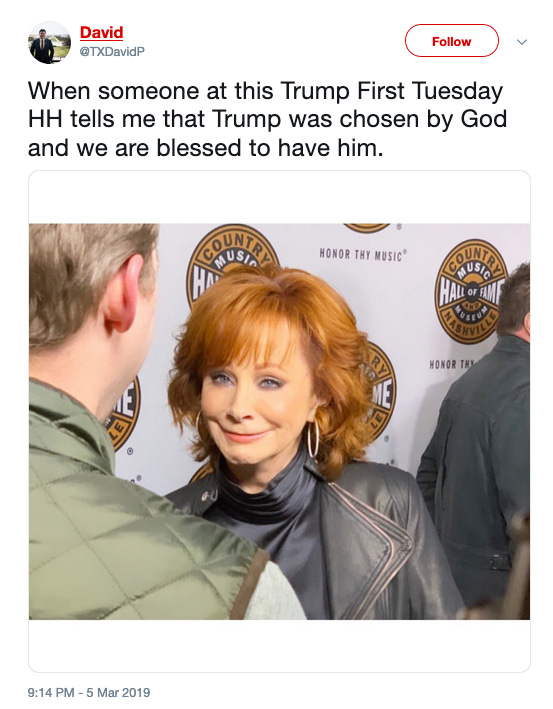Screen dimensions: 553x709
Task: Open the @TXDavidP handle link
Action: (x=112, y=52)
